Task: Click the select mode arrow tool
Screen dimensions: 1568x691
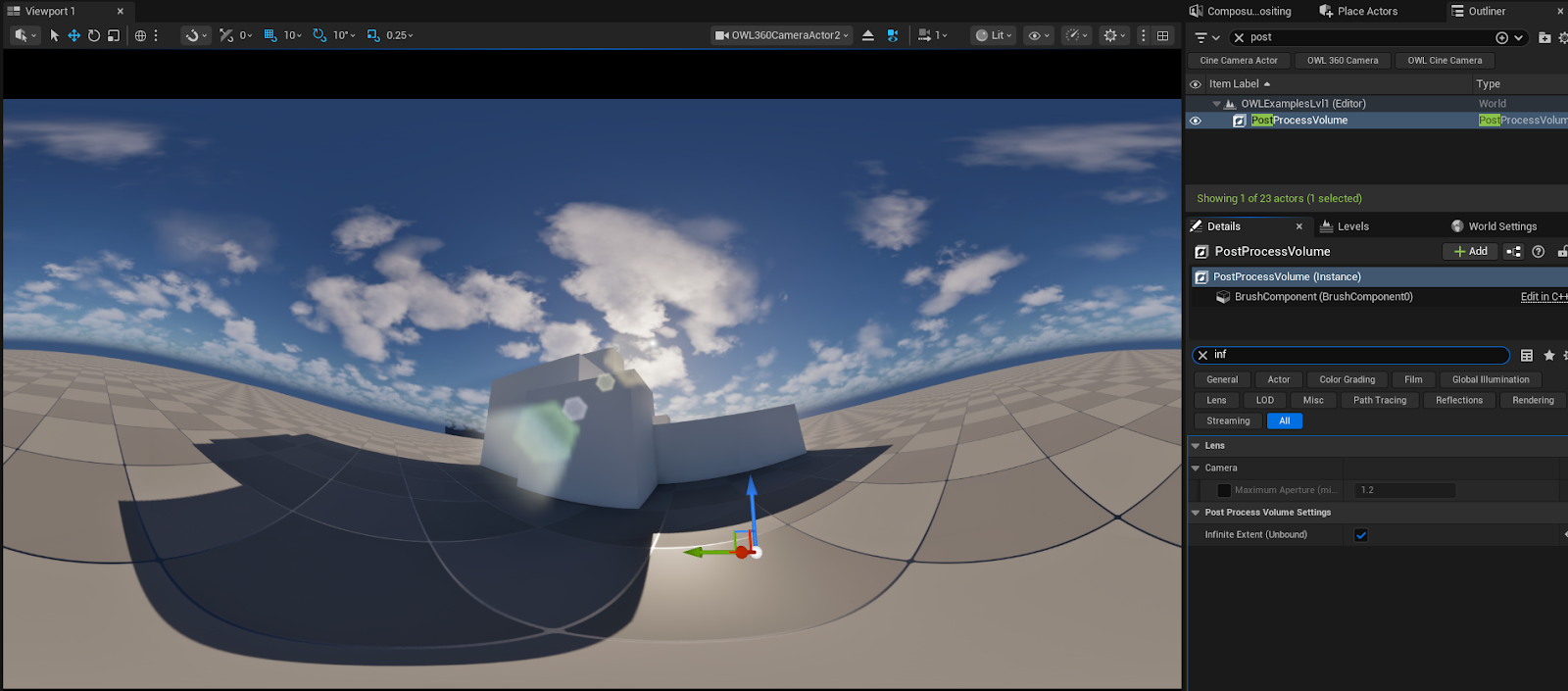Action: [54, 35]
